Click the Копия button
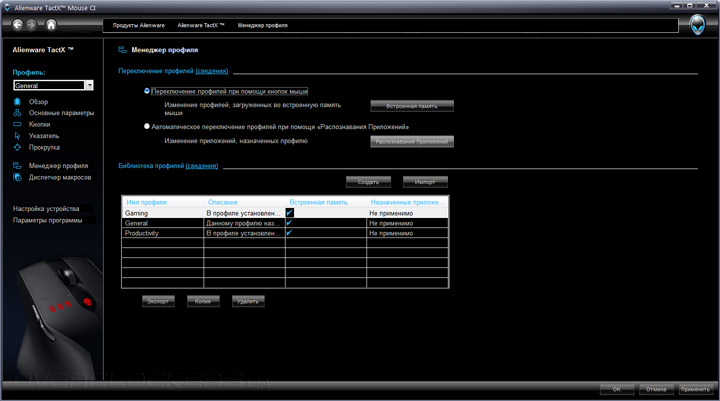Viewport: 720px width, 401px height. (203, 301)
